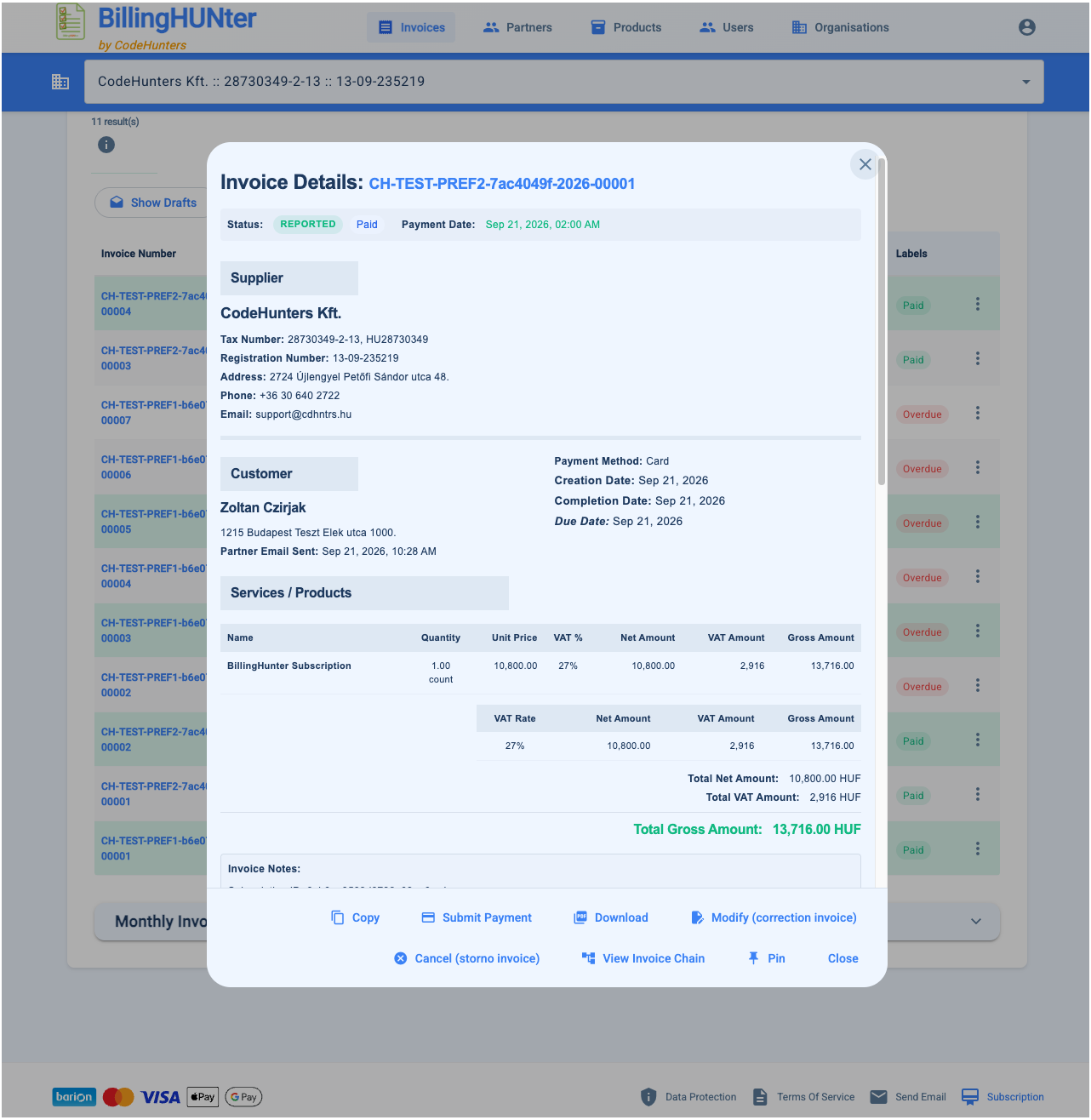Open Data Protection link

click(x=688, y=1097)
